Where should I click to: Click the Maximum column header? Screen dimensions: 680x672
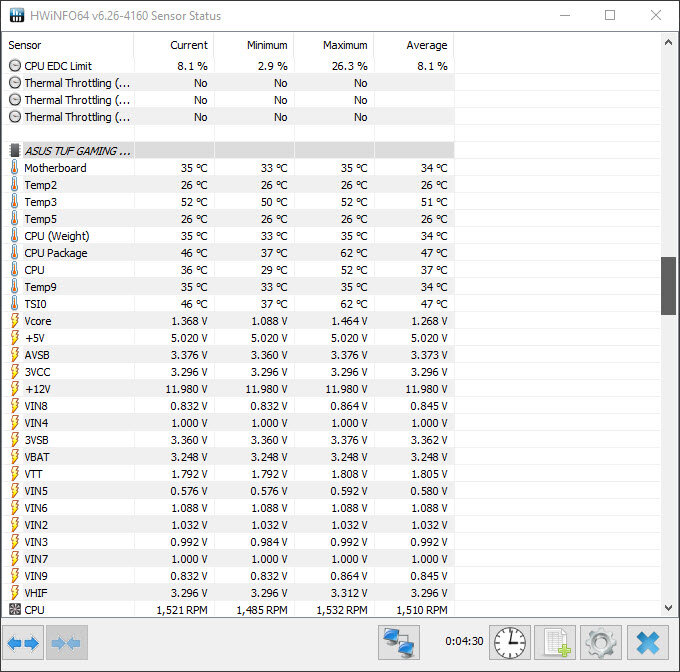[345, 45]
